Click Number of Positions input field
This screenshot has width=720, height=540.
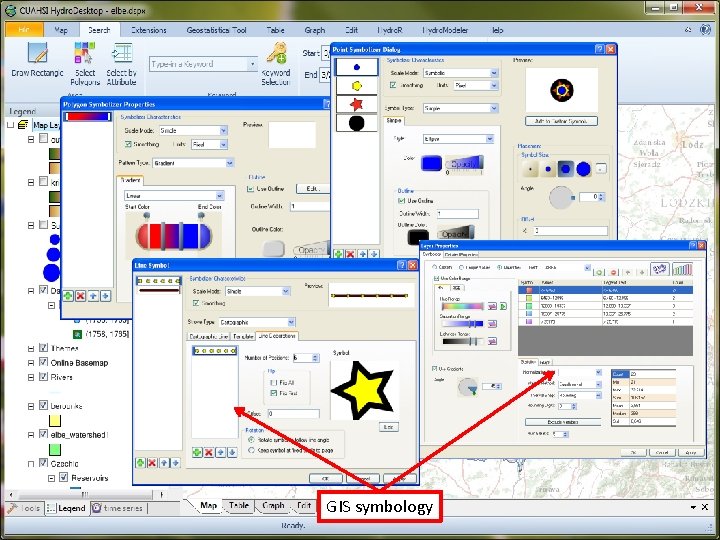click(305, 358)
